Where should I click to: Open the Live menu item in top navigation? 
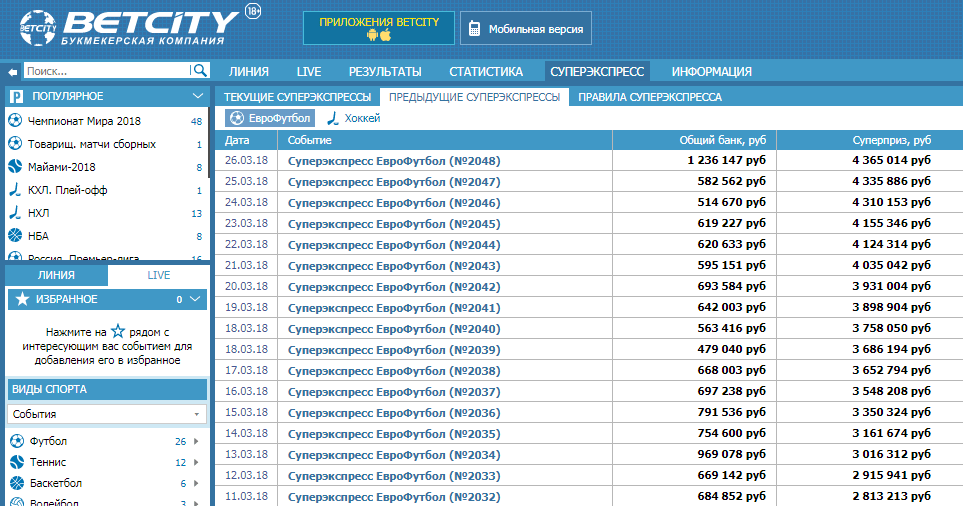[309, 71]
